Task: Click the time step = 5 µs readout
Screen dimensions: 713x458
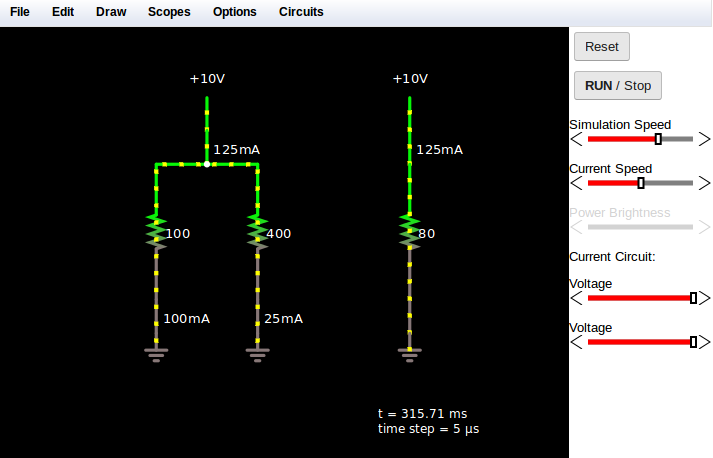Action: (428, 429)
